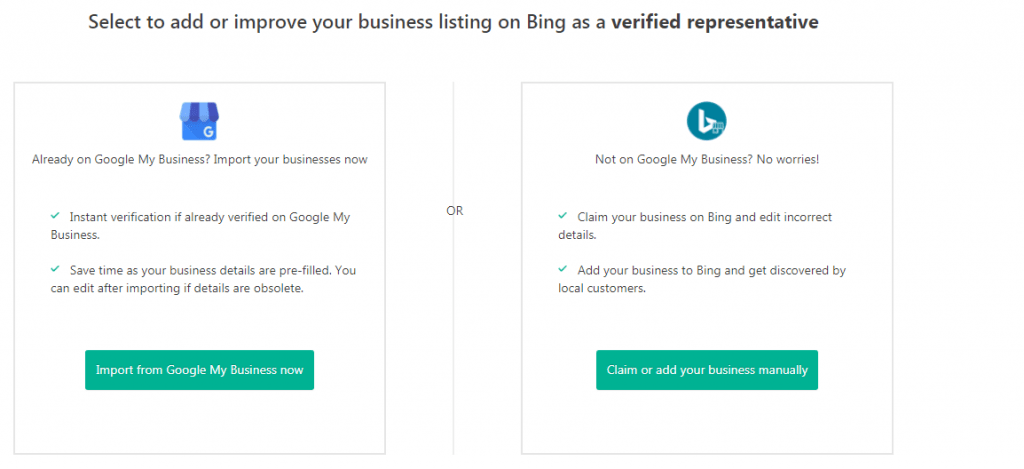Click the OR separator label
The width and height of the screenshot is (1024, 469).
(x=455, y=212)
